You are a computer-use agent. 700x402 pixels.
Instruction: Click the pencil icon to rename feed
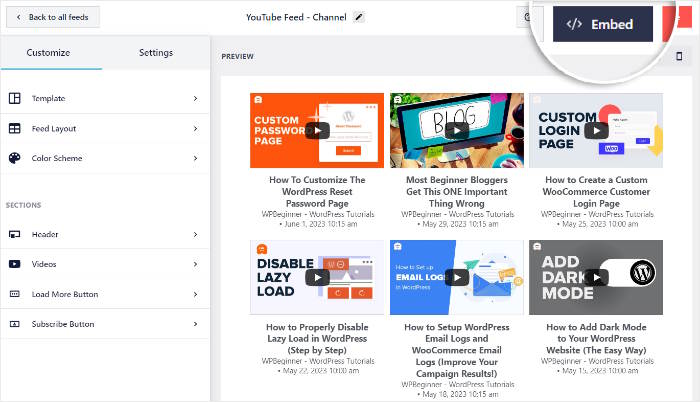click(x=360, y=17)
